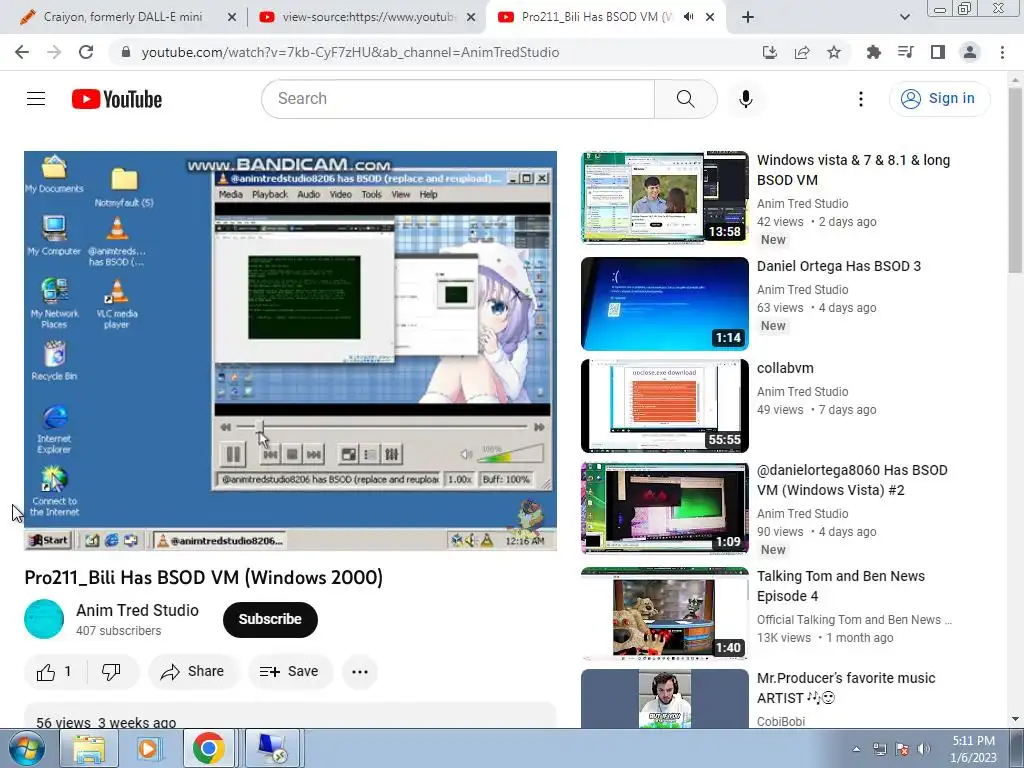Open more actions ellipsis under video

point(360,671)
